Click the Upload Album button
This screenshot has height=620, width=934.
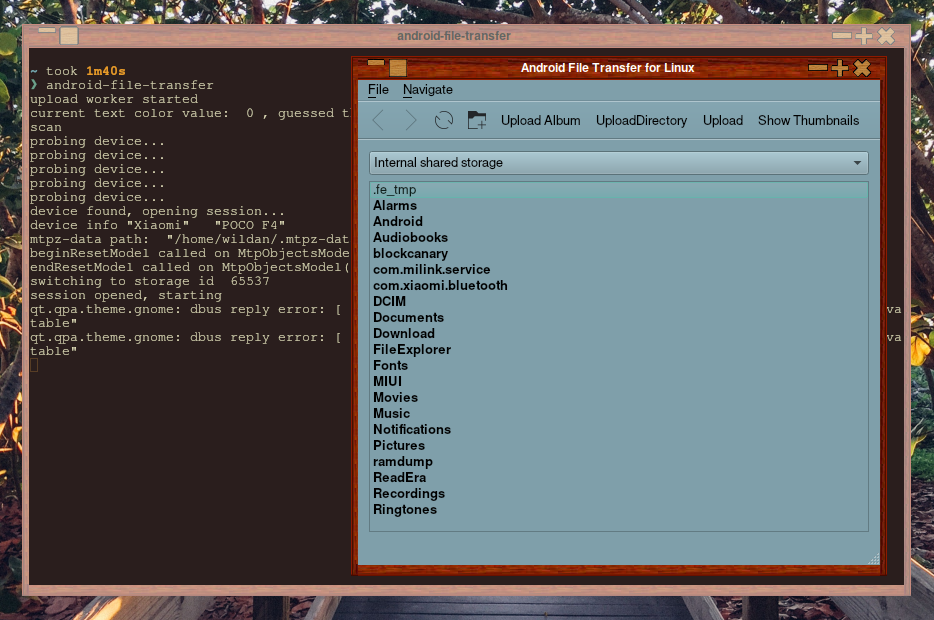(540, 121)
